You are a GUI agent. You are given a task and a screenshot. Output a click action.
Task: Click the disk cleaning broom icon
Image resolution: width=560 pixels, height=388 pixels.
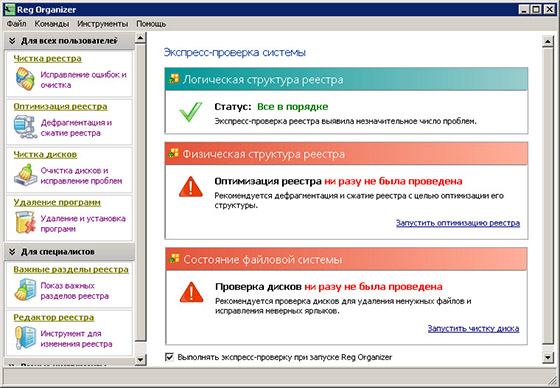pyautogui.click(x=25, y=175)
